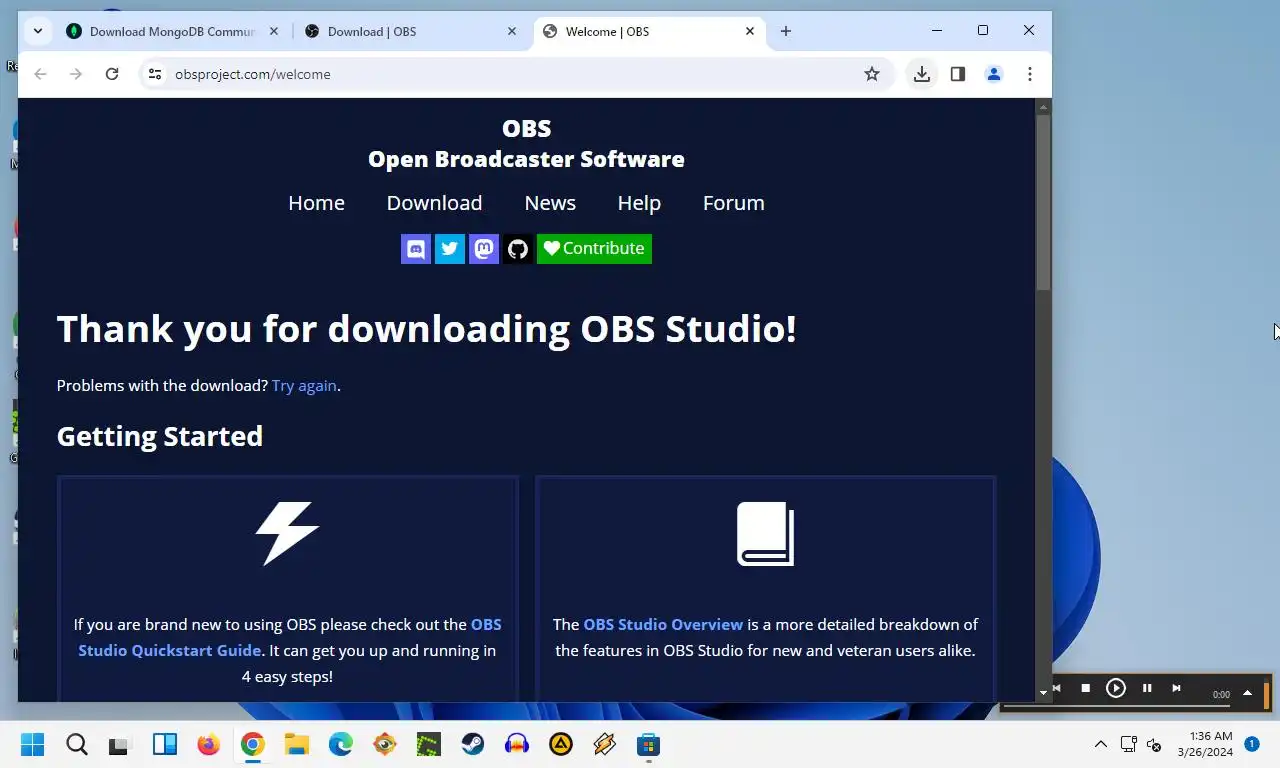The height and width of the screenshot is (768, 1280).
Task: Close the MongoDB tab
Action: tap(274, 31)
